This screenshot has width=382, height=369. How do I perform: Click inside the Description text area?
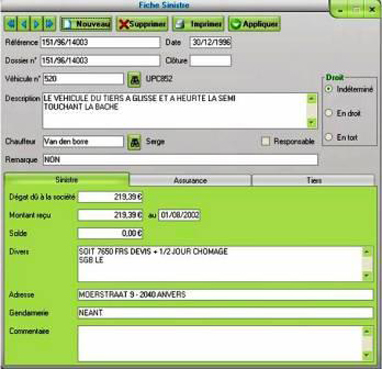coord(175,111)
